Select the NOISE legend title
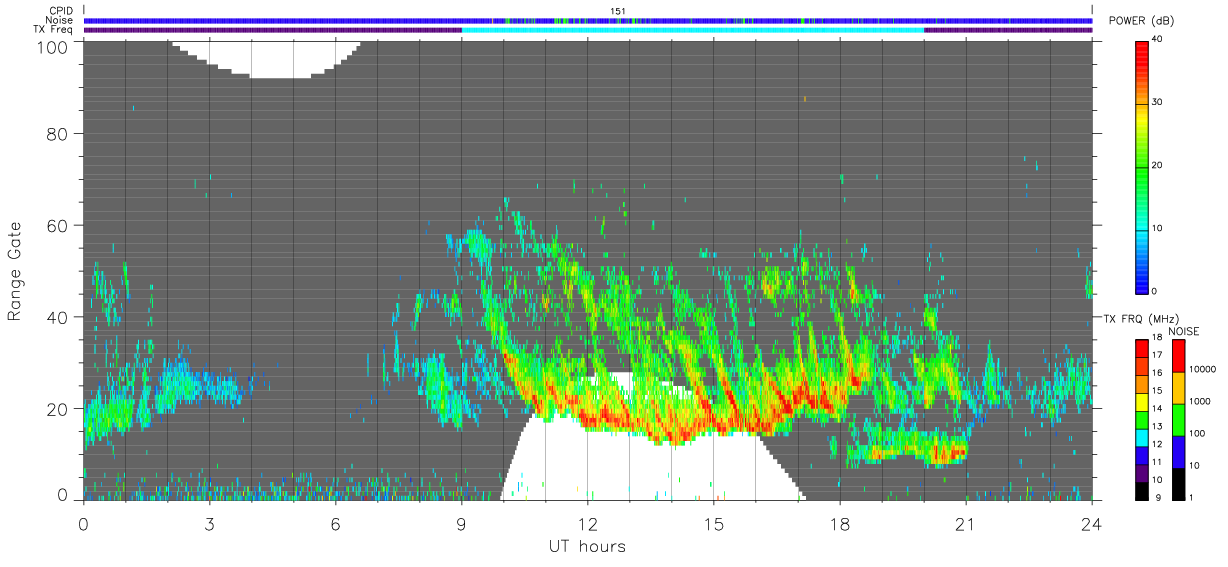Image resolution: width=1228 pixels, height=567 pixels. point(1184,331)
